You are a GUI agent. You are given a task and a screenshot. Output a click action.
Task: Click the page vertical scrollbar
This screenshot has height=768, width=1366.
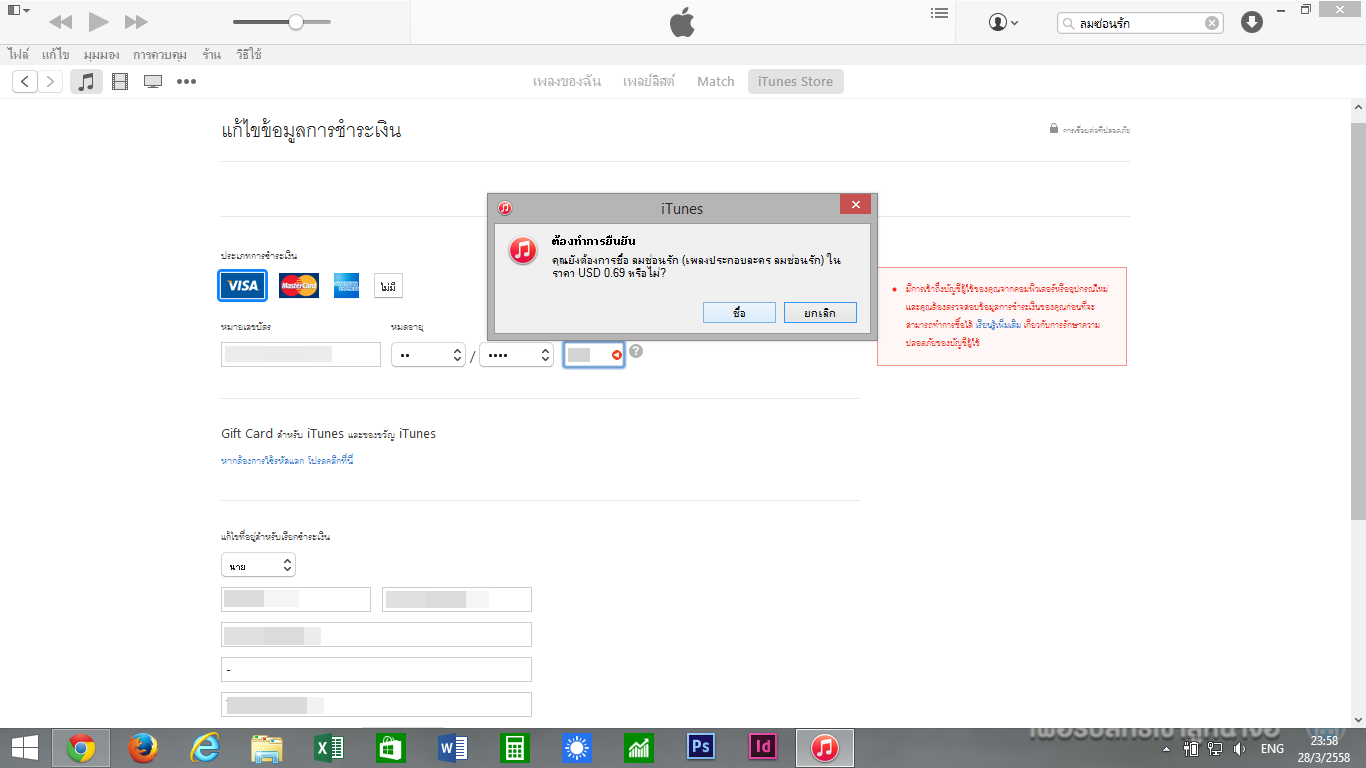point(1358,320)
